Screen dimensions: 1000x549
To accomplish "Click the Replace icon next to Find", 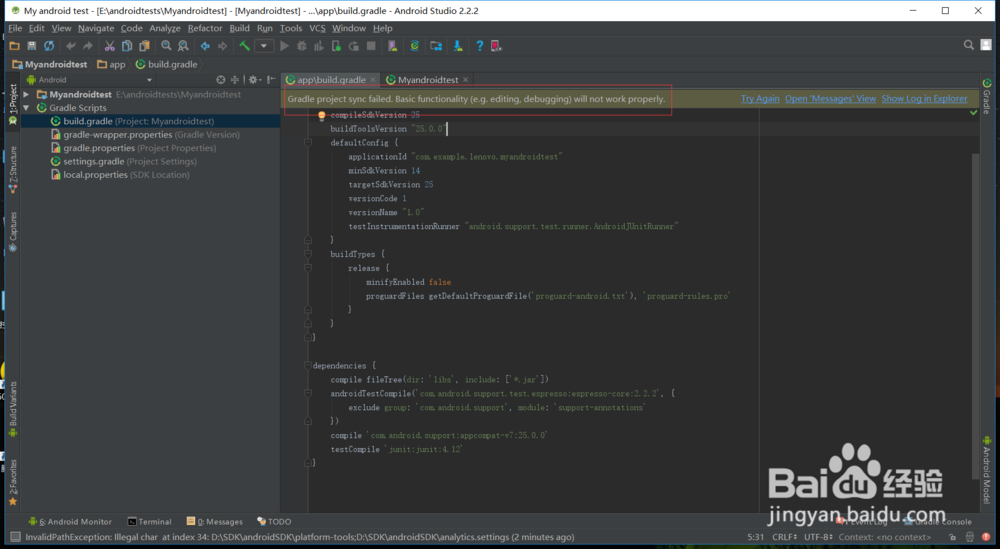I will 184,46.
